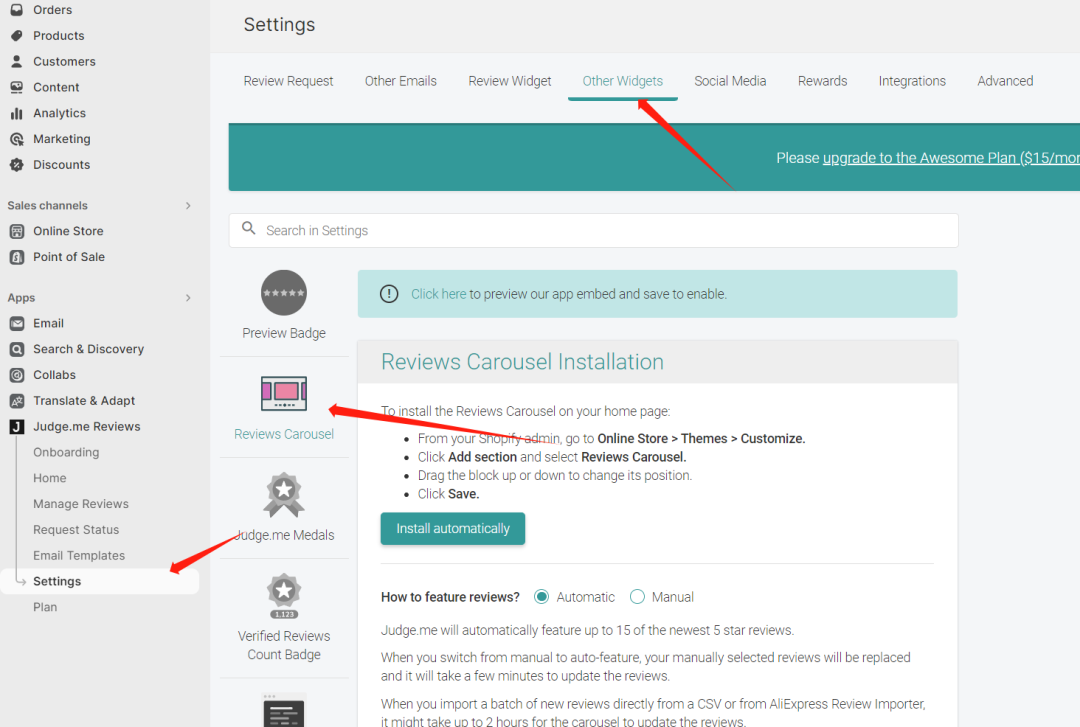
Task: Click the Preview Badge label
Action: [x=284, y=334]
